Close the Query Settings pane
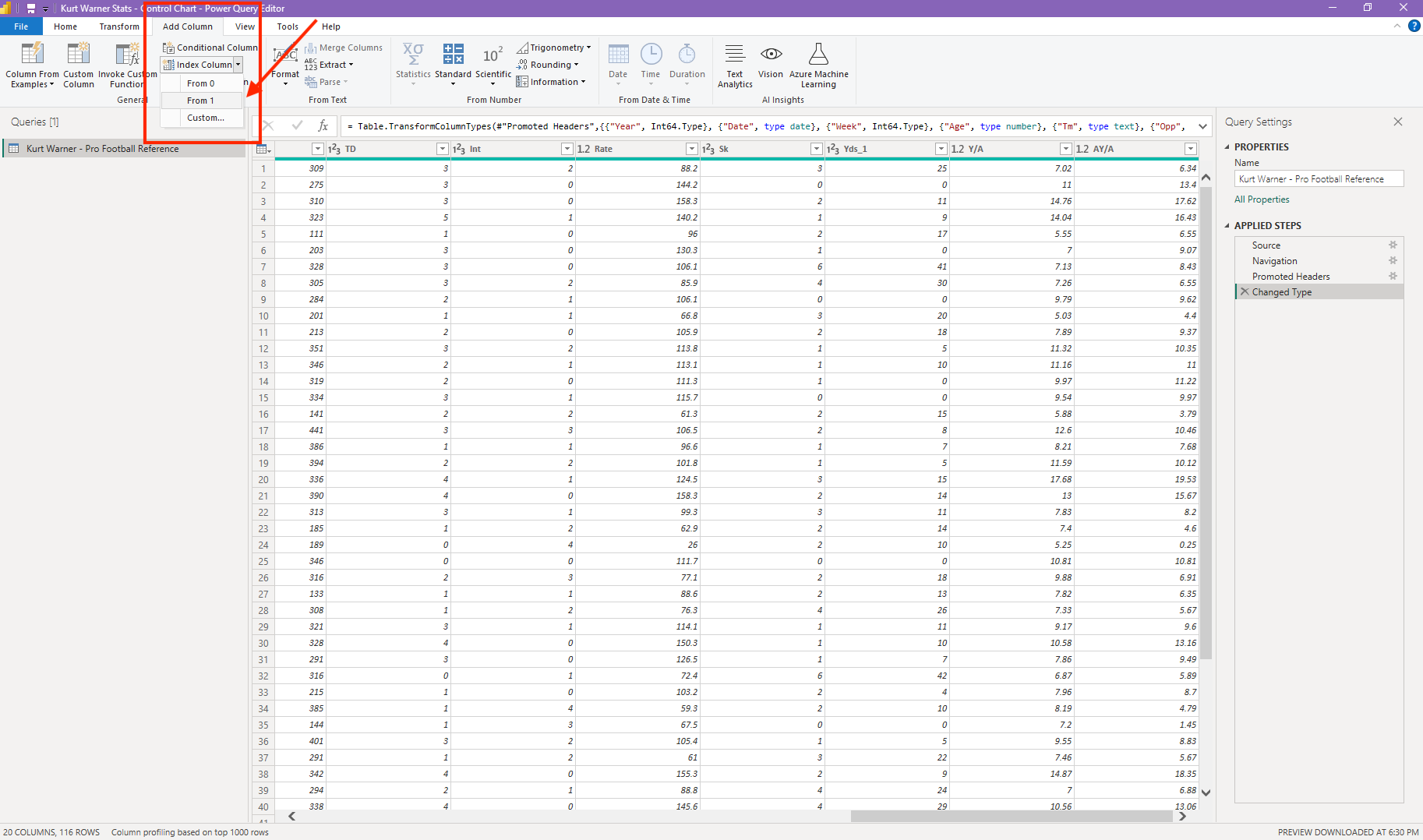 point(1398,122)
